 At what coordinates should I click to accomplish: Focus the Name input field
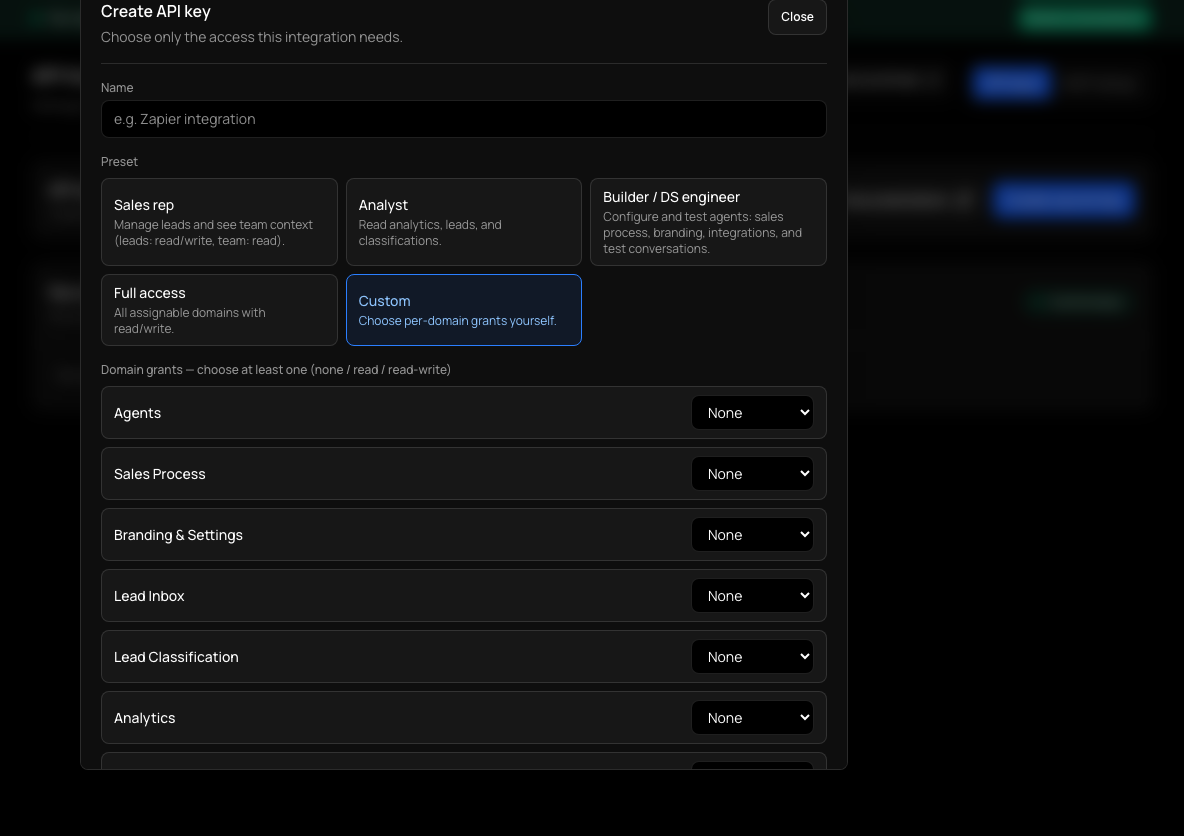(464, 119)
